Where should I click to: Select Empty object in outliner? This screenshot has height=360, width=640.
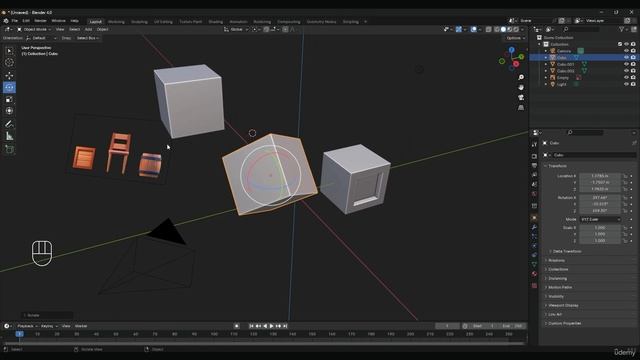point(562,78)
